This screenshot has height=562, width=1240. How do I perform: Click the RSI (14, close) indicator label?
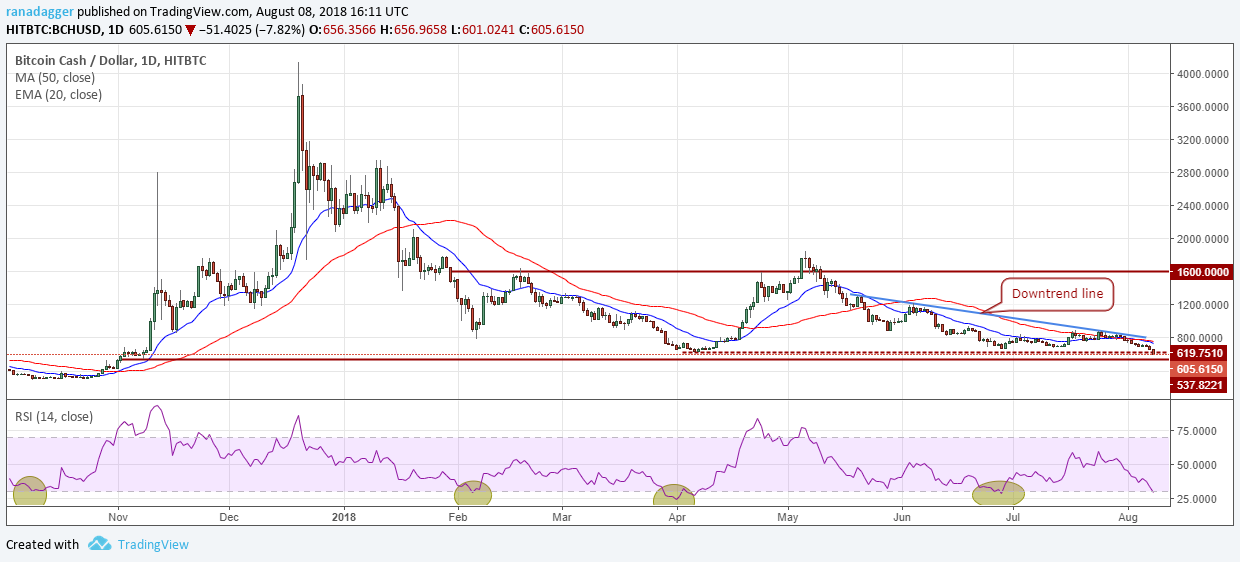pos(55,417)
